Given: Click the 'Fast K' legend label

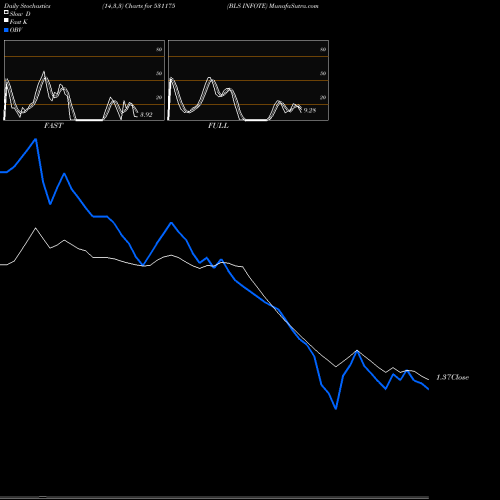Looking at the screenshot, I should [x=19, y=22].
